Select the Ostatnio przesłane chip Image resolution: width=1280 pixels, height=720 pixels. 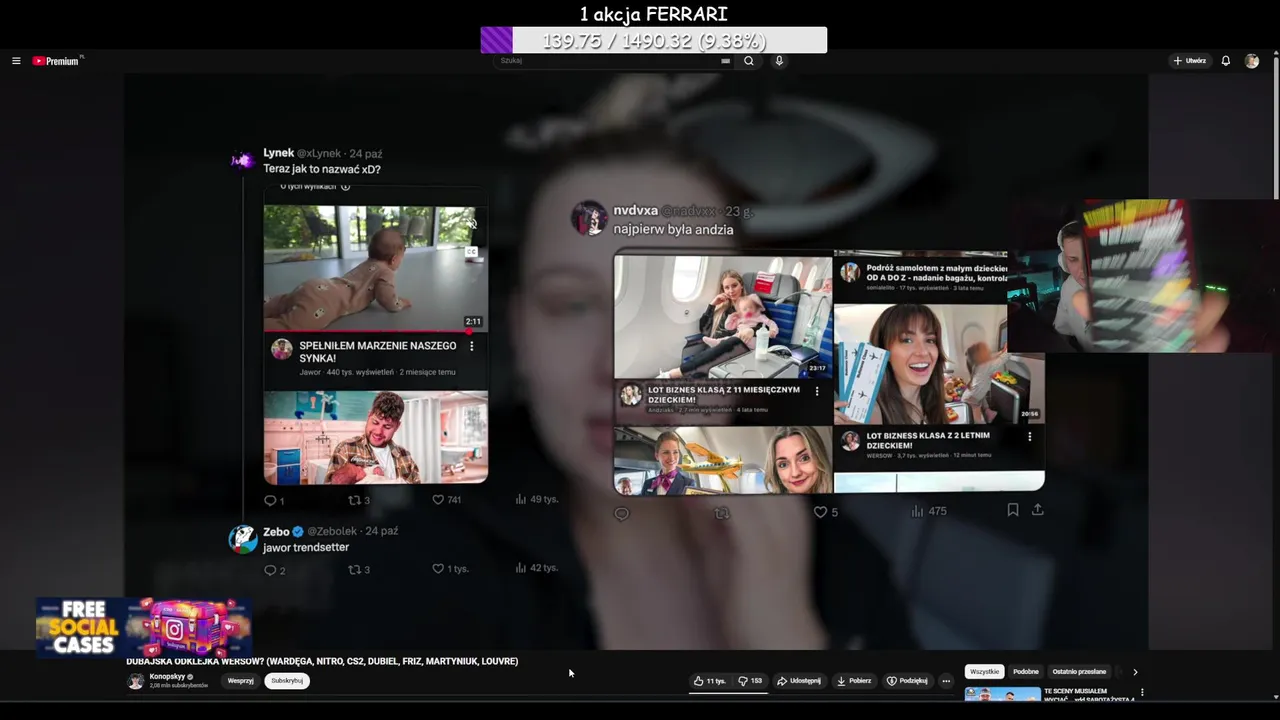1079,672
